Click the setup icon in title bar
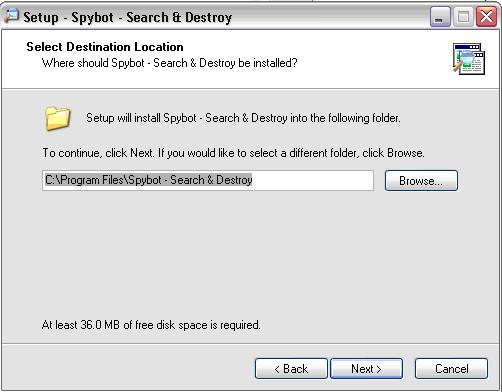This screenshot has width=502, height=392. 12,16
